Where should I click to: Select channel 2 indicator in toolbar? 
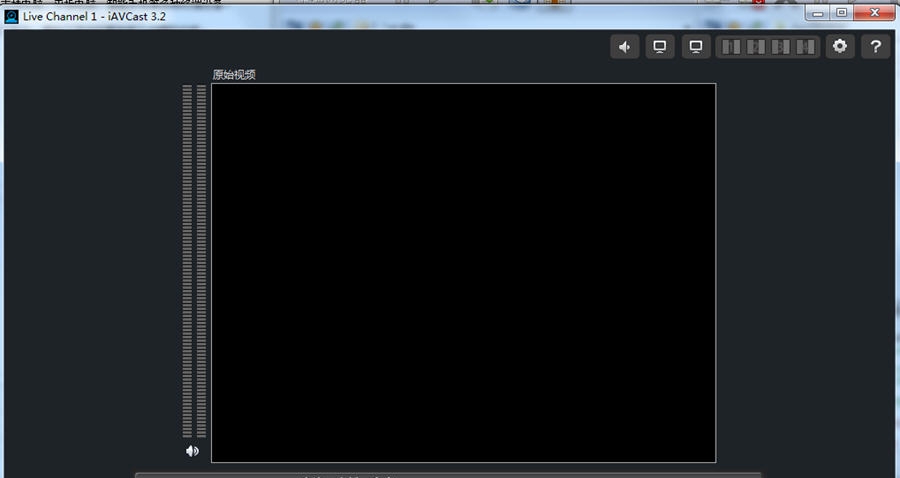pyautogui.click(x=755, y=46)
